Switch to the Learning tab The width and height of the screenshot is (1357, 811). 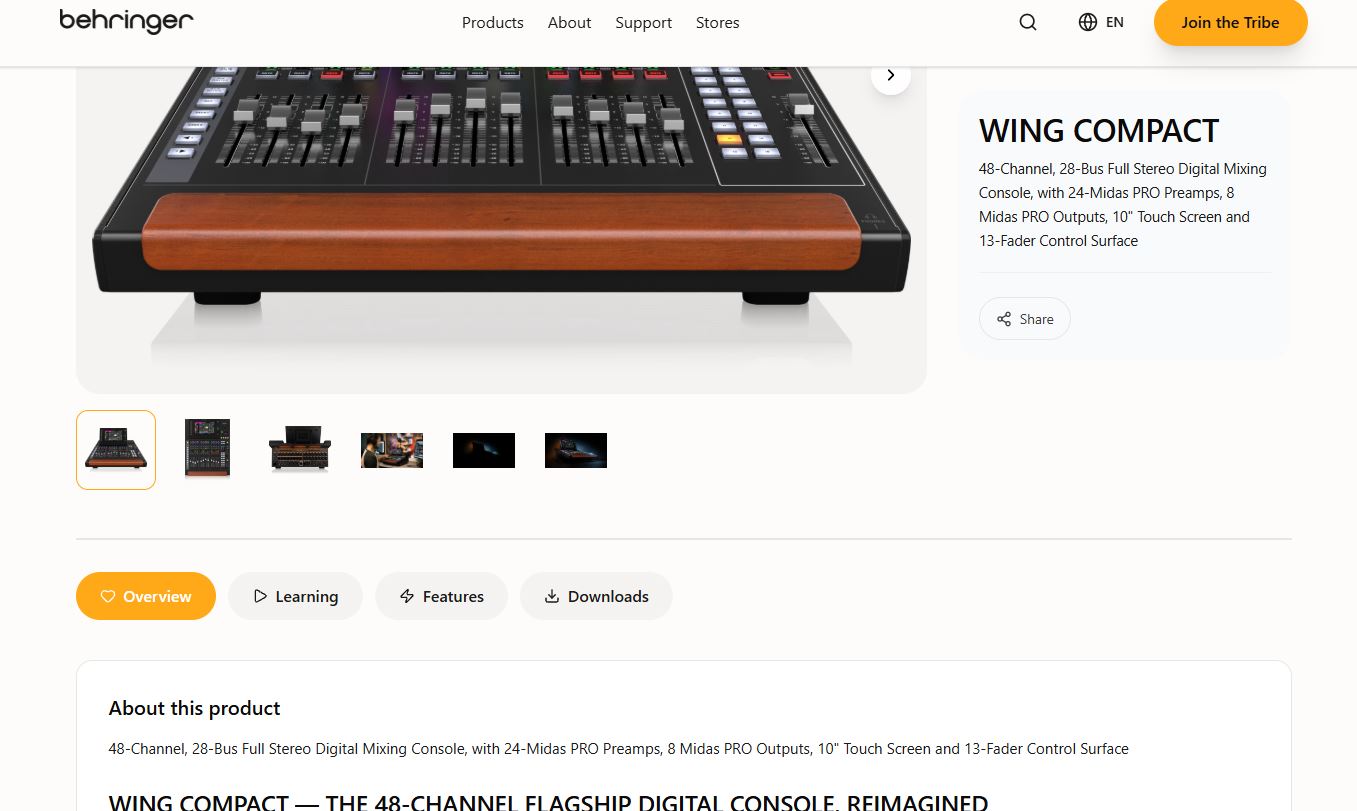[295, 596]
